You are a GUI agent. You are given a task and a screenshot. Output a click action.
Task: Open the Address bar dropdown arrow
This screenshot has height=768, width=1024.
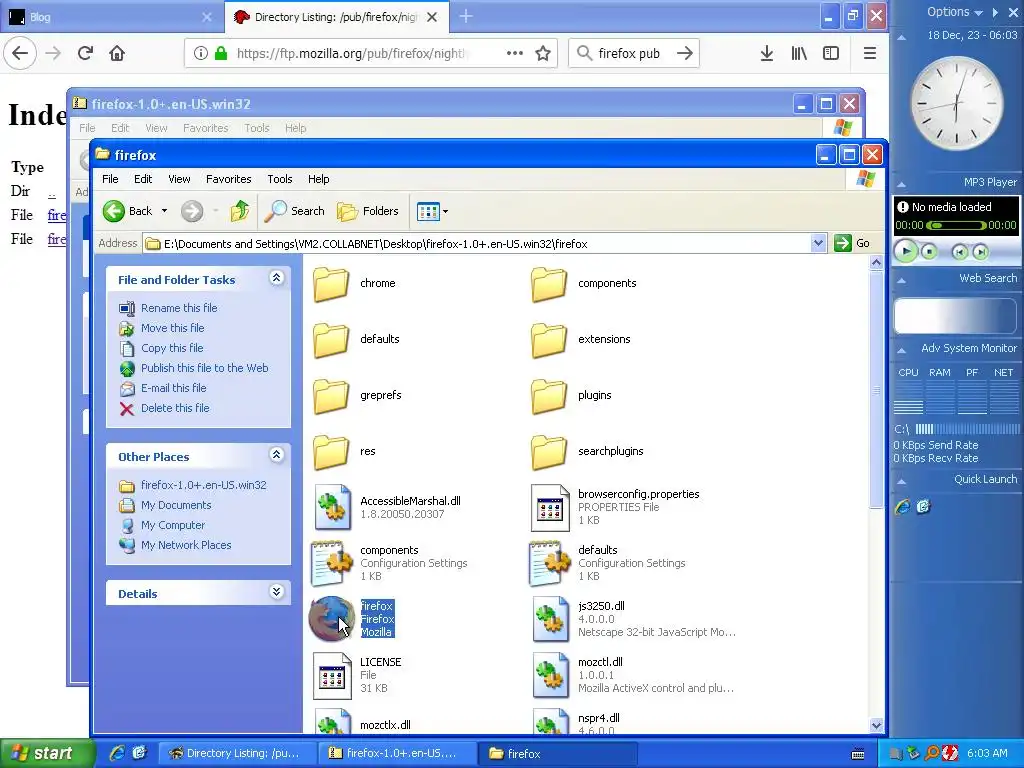click(x=818, y=244)
